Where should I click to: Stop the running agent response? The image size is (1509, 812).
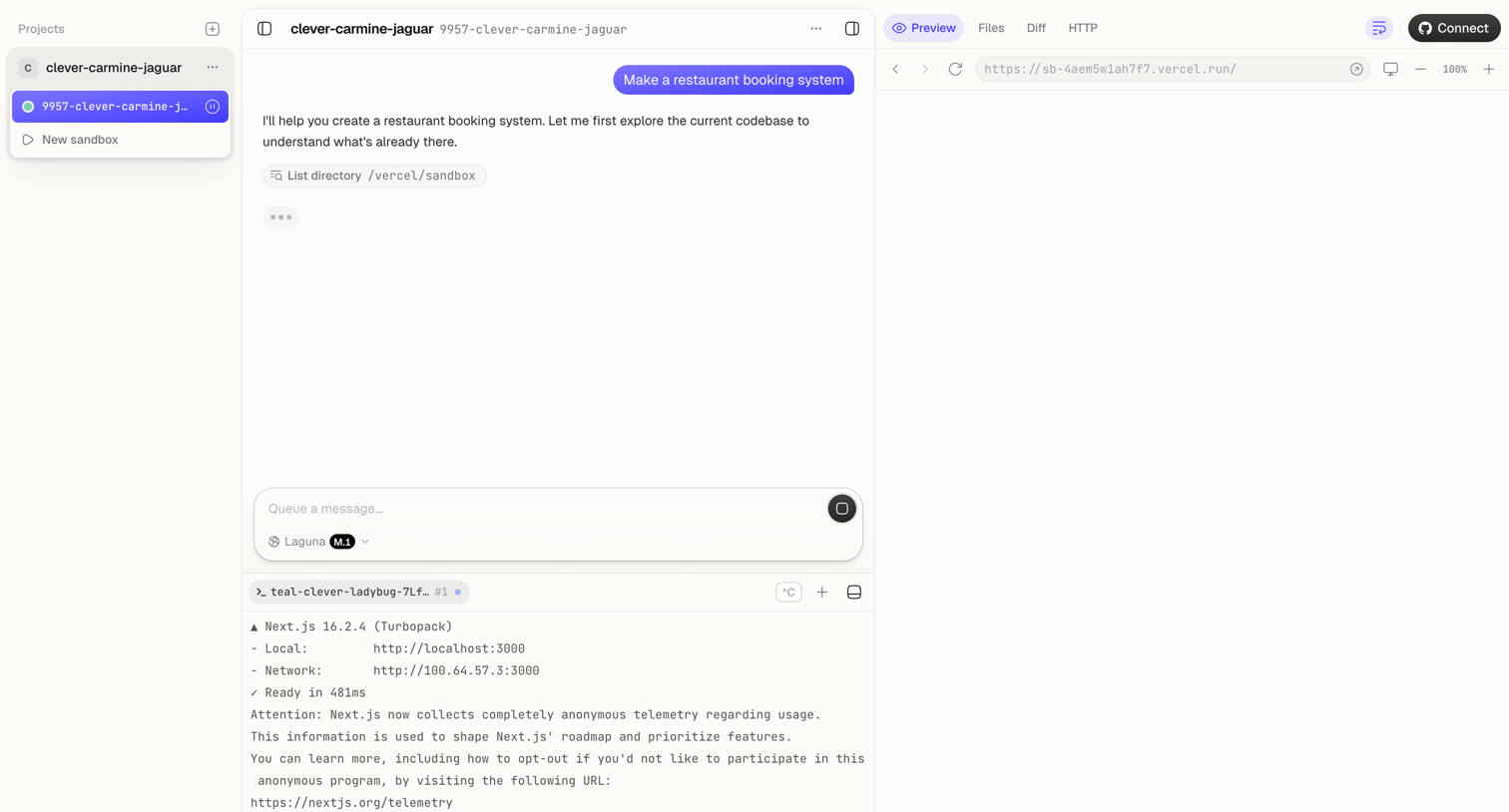pos(841,509)
